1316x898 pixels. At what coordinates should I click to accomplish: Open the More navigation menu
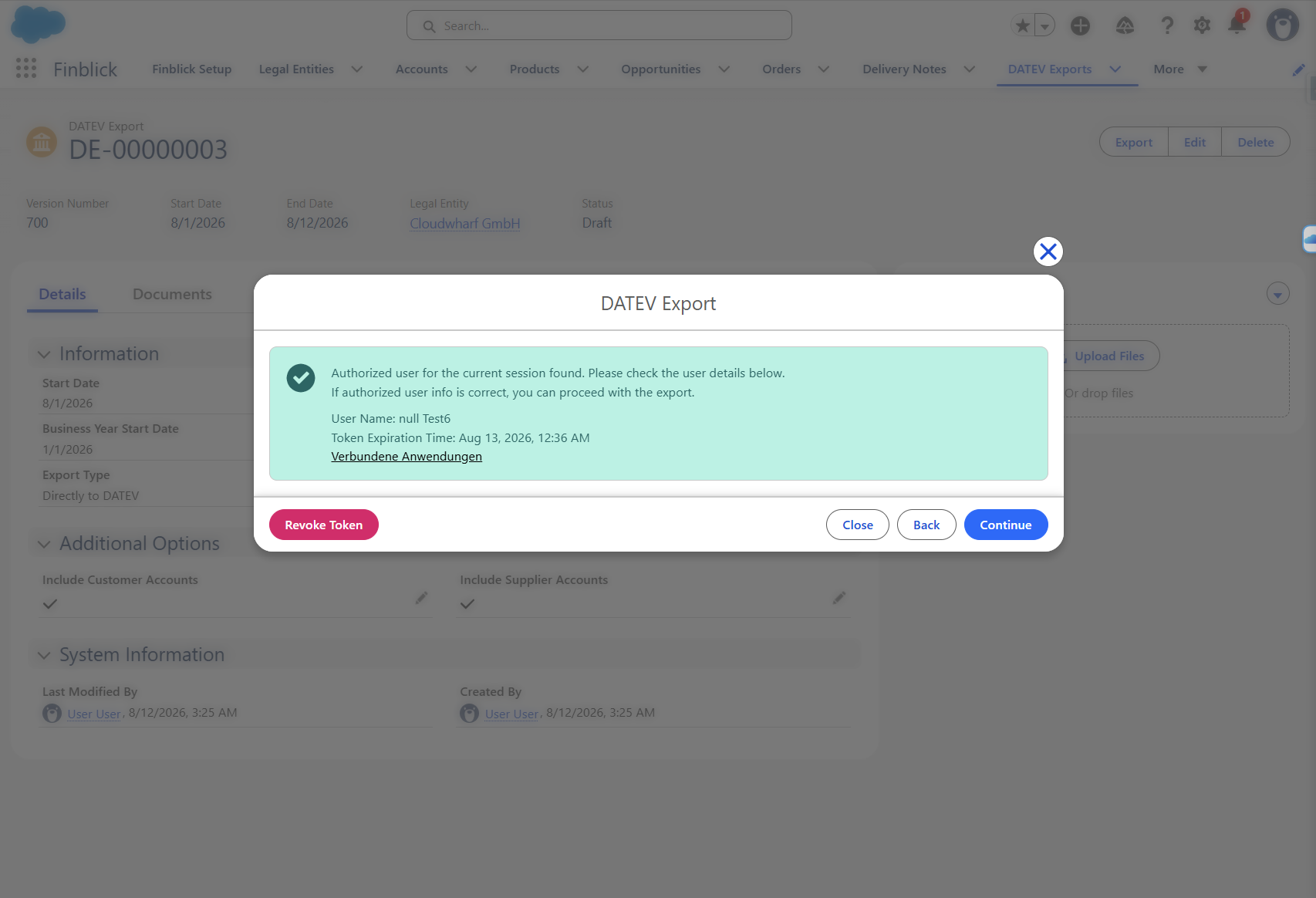point(1180,69)
